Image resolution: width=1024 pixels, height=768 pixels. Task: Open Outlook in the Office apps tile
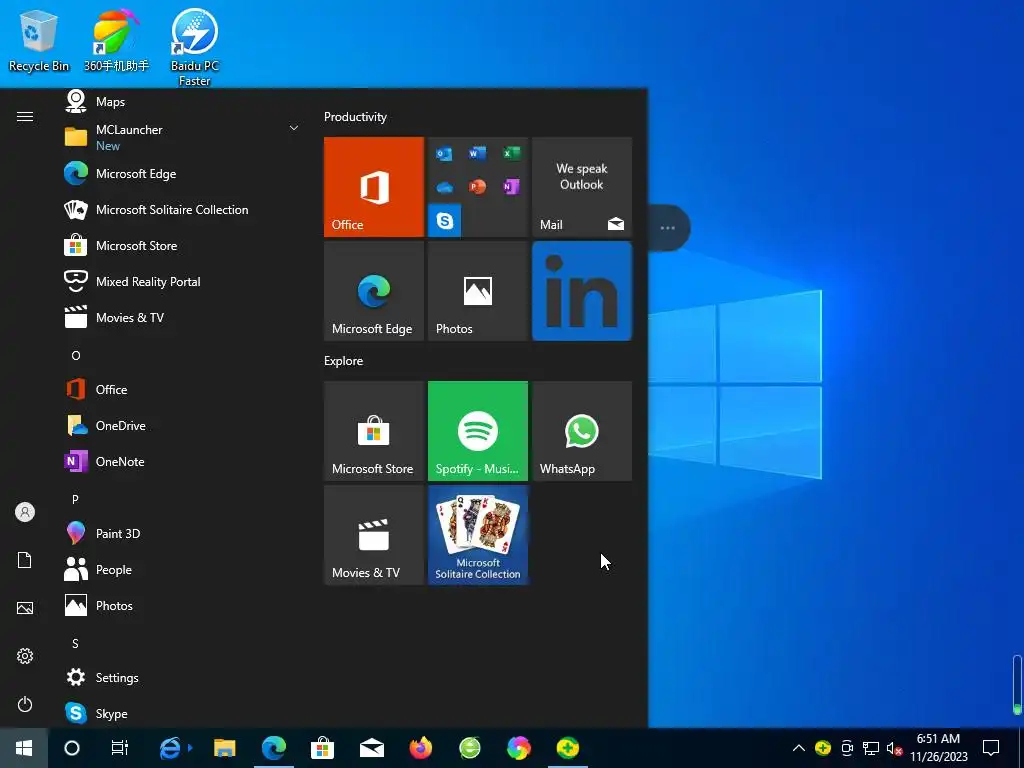(444, 154)
